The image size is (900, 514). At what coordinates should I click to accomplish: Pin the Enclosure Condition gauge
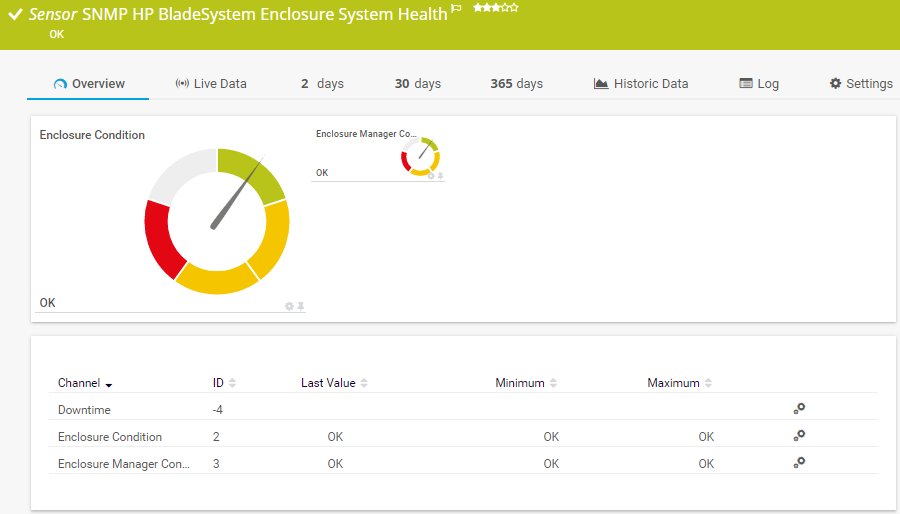[300, 306]
